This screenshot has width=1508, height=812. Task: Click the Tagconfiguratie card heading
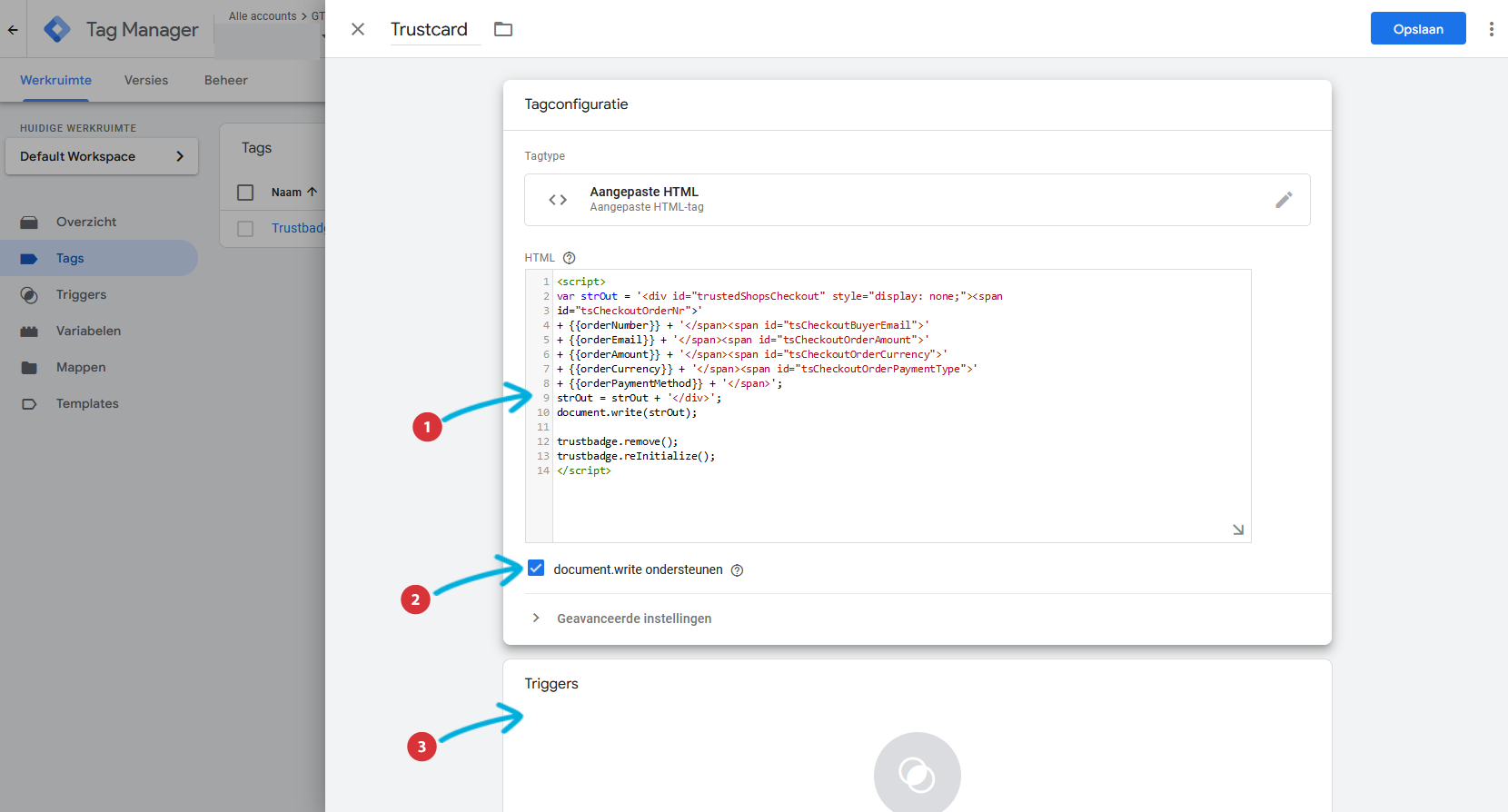[576, 104]
